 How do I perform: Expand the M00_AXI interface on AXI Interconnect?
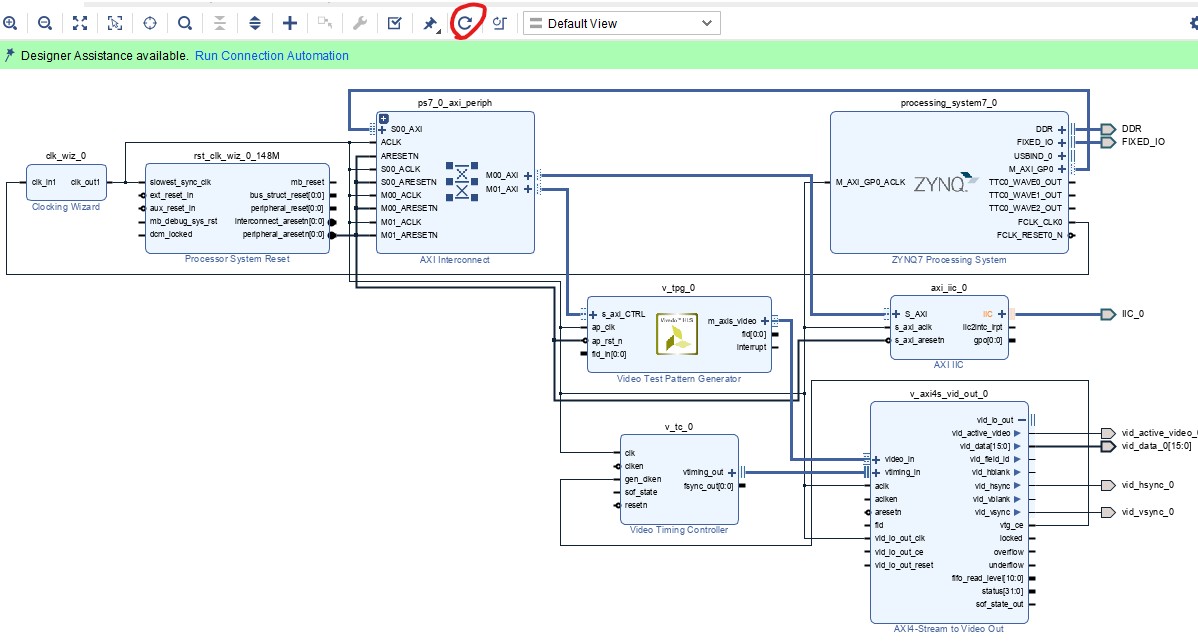[527, 175]
